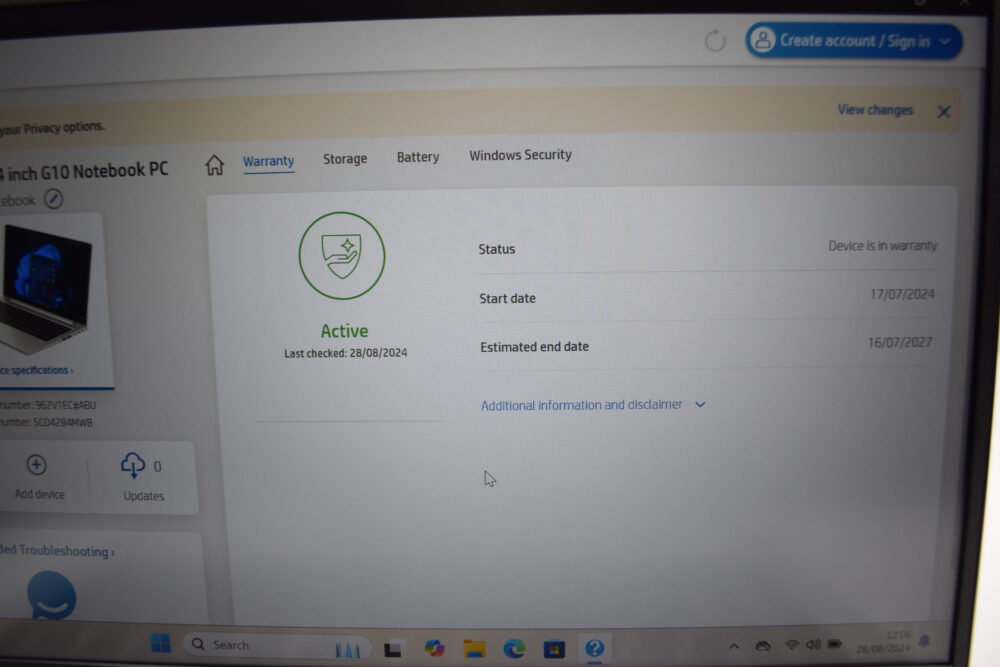Click the product number 962V1EC#ABU

coord(65,405)
